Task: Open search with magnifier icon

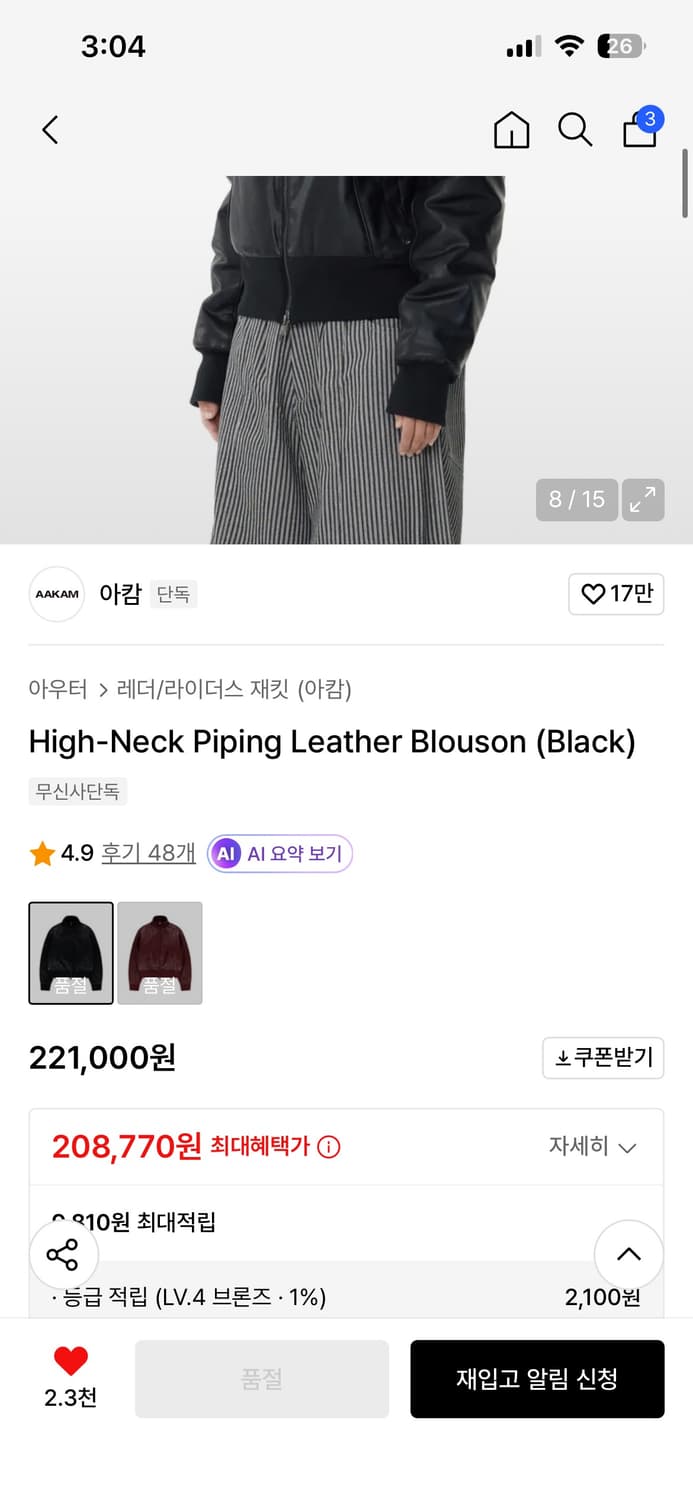Action: [575, 130]
